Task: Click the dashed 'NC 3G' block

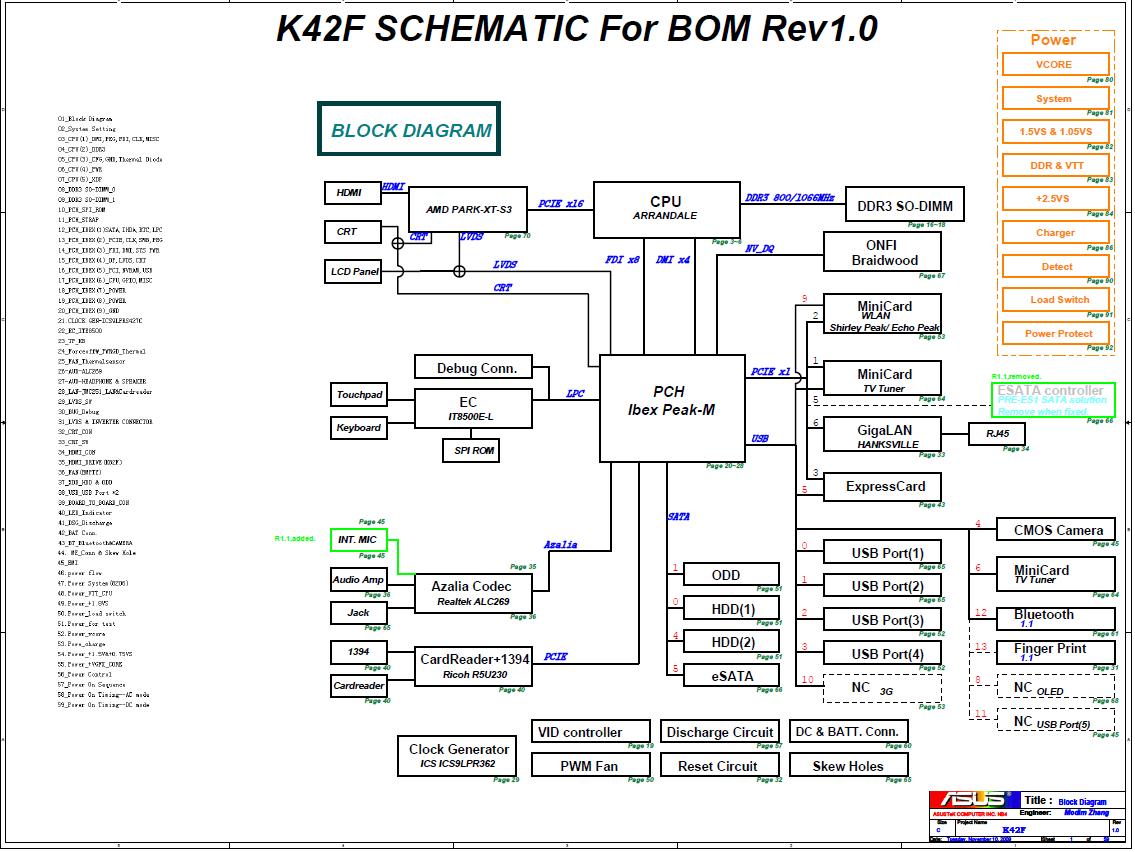Action: (x=882, y=688)
